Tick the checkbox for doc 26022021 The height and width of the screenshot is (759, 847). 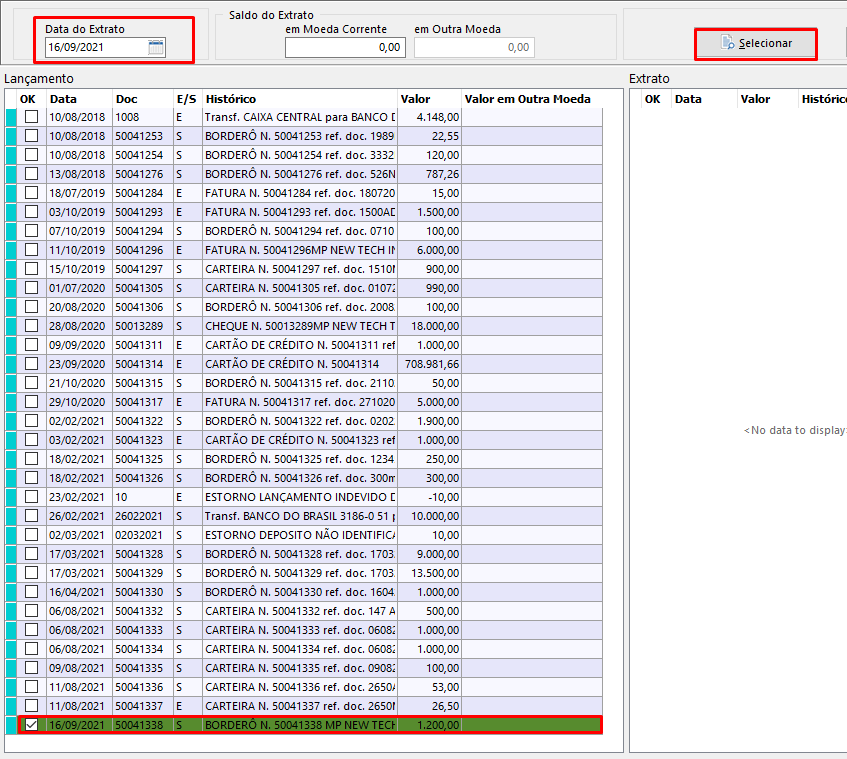[31, 515]
